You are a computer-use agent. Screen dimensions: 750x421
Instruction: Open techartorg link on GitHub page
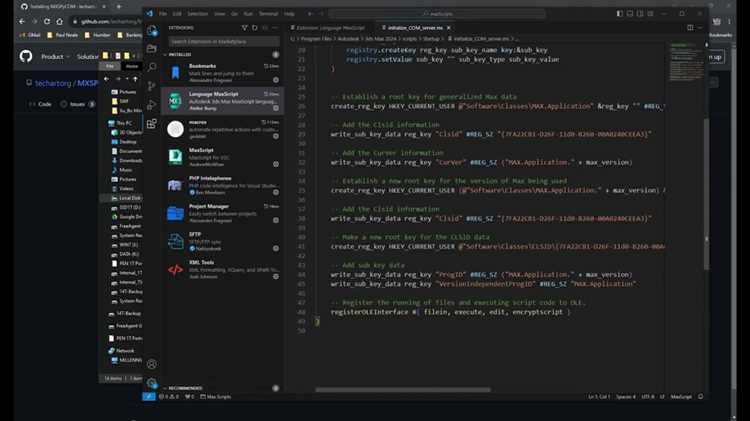[x=53, y=83]
